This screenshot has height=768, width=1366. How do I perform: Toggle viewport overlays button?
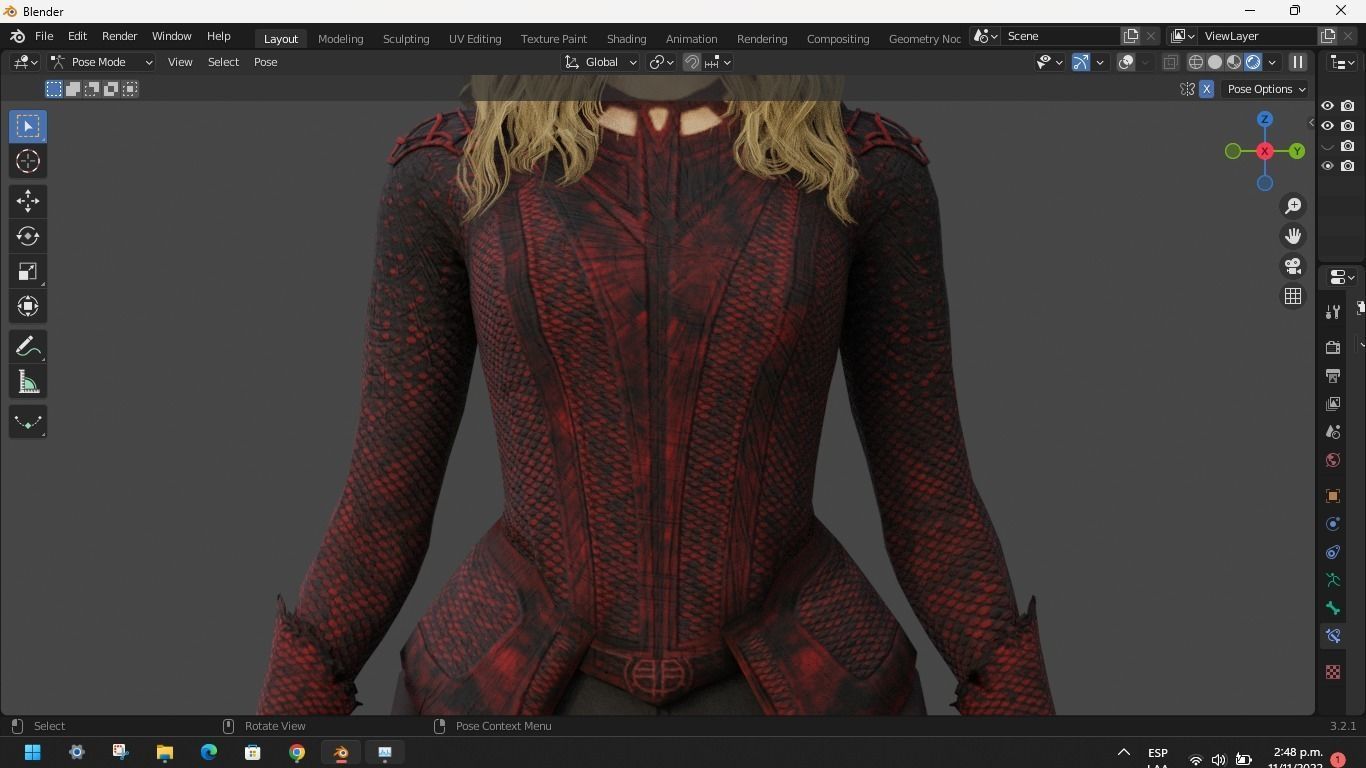coord(1126,62)
